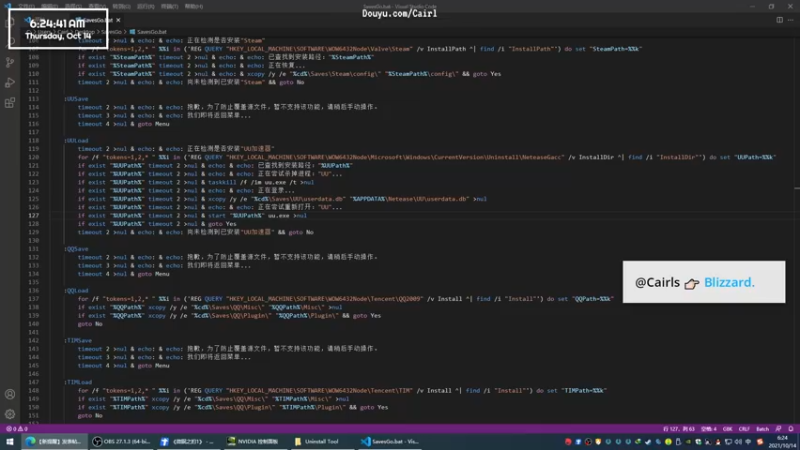Click the :QQSave label line in editor
Image resolution: width=800 pixels, height=450 pixels.
point(76,249)
